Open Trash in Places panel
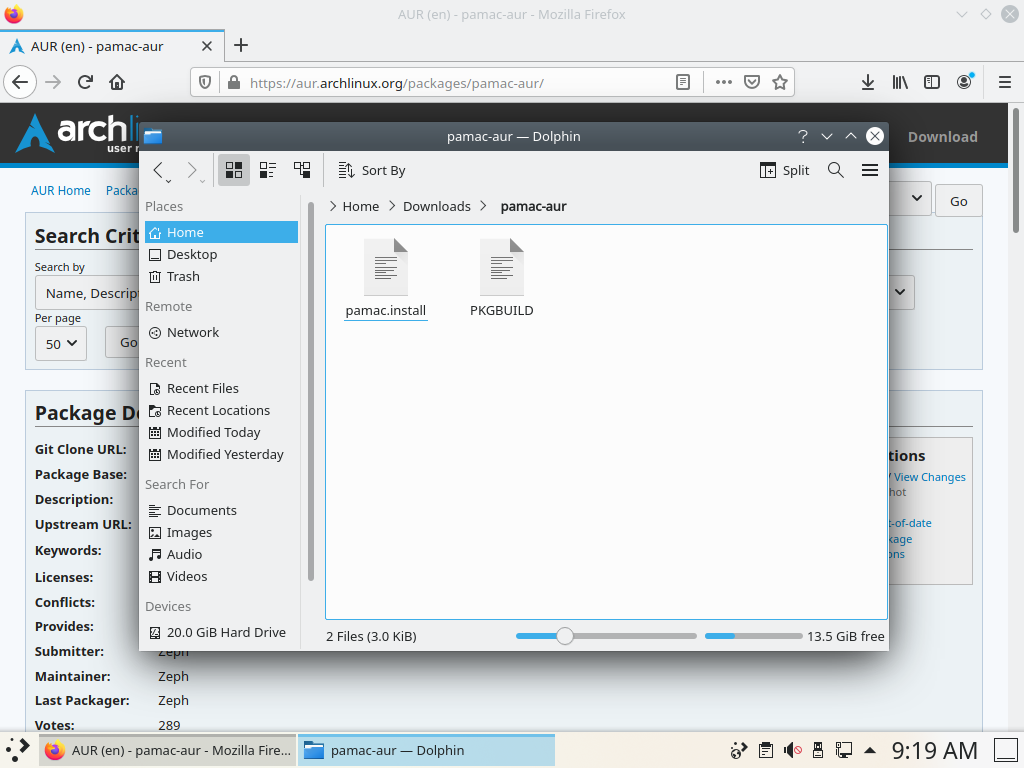The height and width of the screenshot is (768, 1024). coord(221,277)
